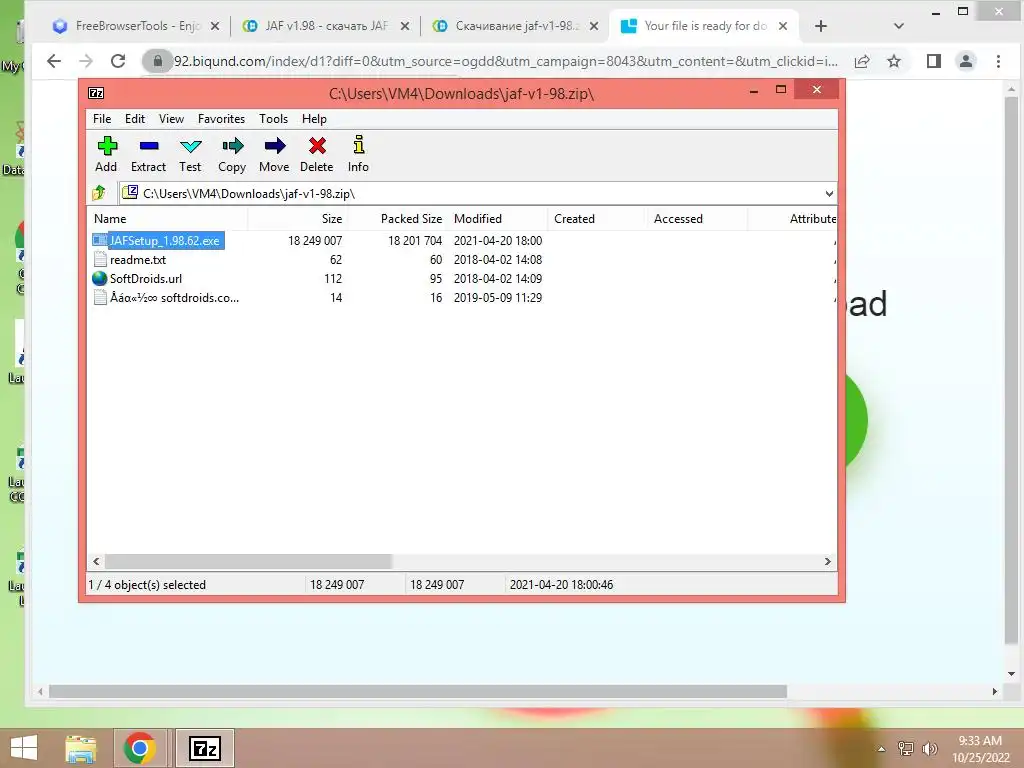Open the File menu
The height and width of the screenshot is (768, 1024).
pyautogui.click(x=102, y=119)
